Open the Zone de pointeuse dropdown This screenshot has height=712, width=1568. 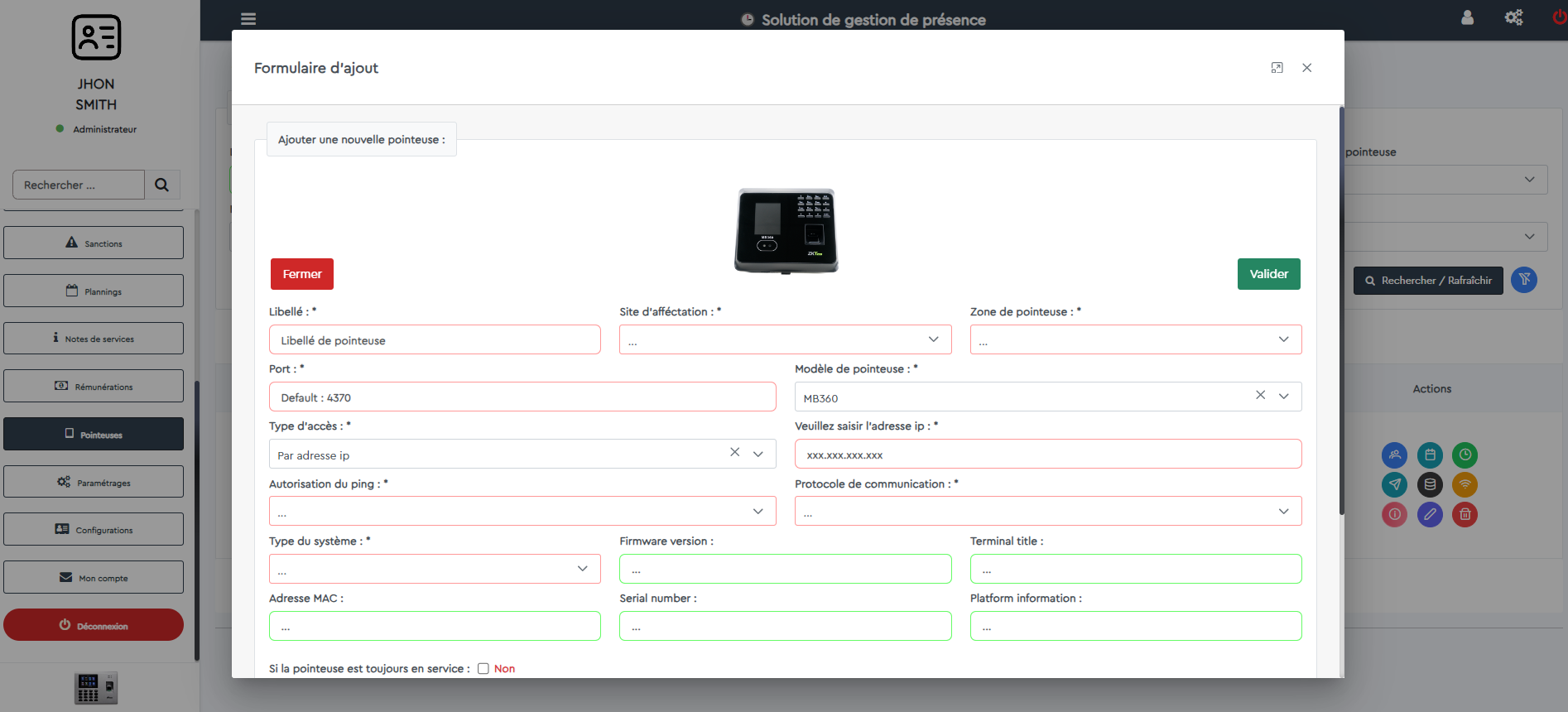1136,339
